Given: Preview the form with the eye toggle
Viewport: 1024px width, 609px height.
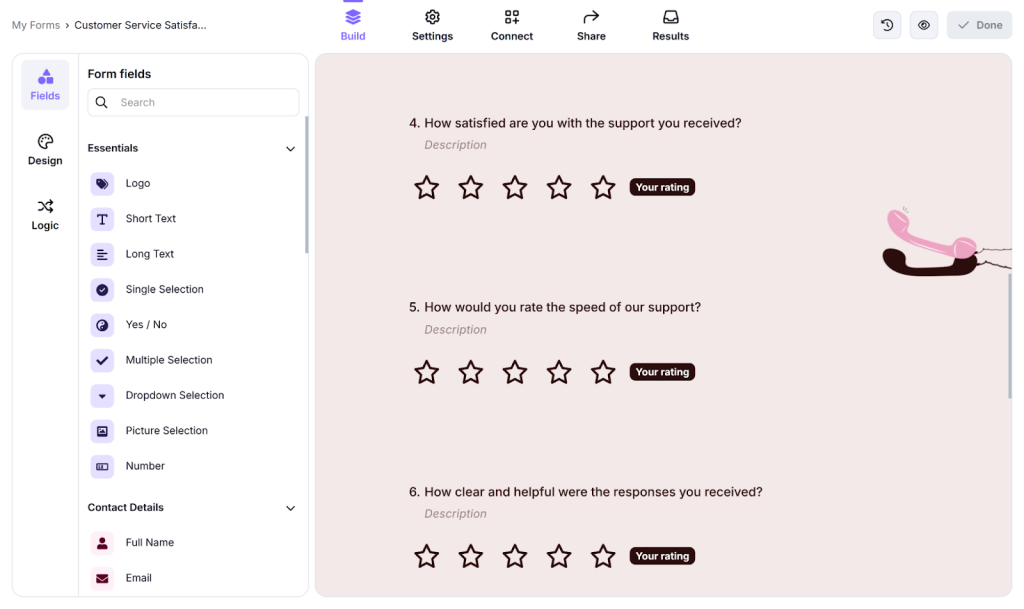Looking at the screenshot, I should click(921, 24).
